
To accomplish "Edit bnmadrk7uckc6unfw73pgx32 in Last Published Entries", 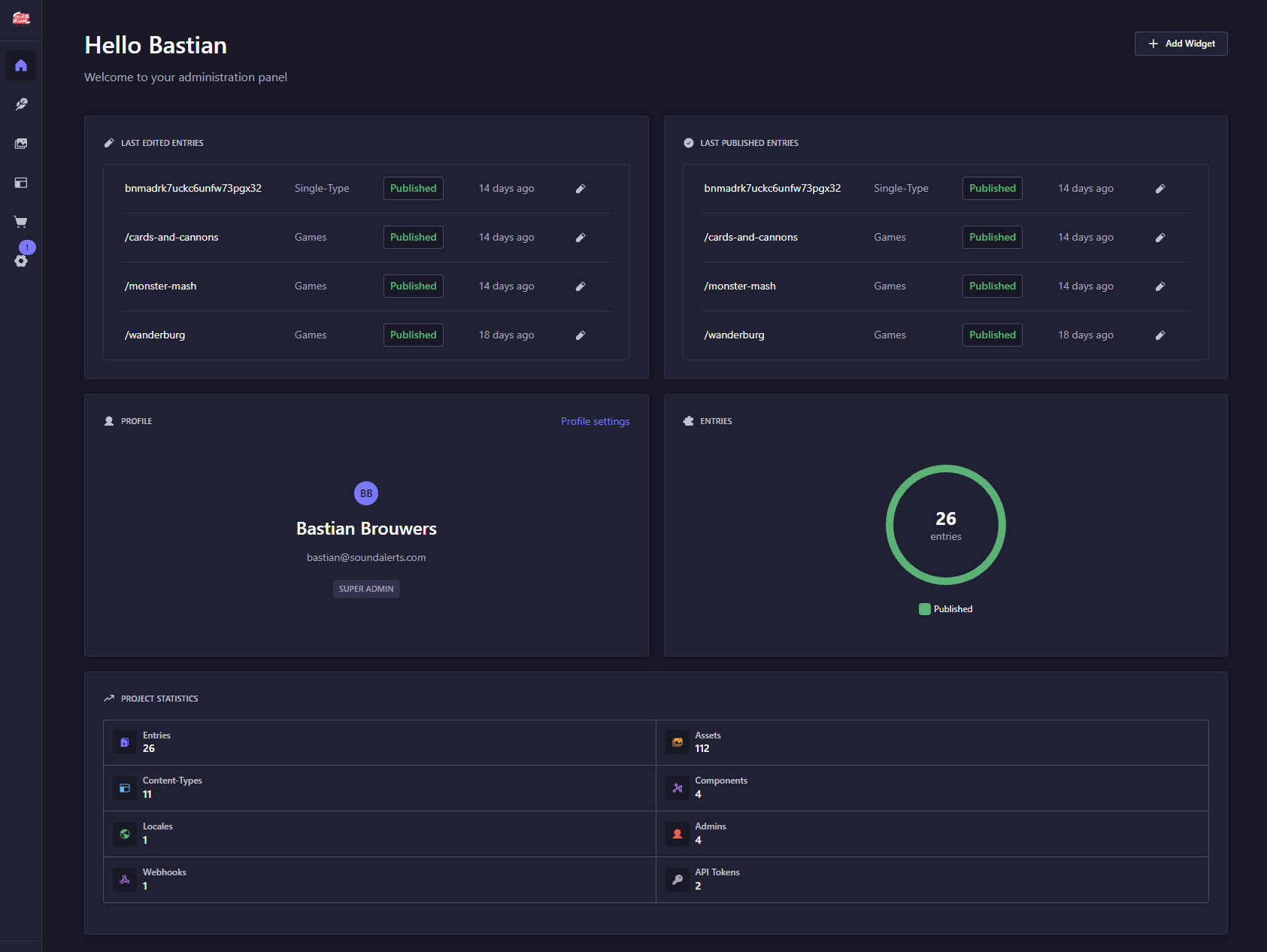I will pos(1160,189).
